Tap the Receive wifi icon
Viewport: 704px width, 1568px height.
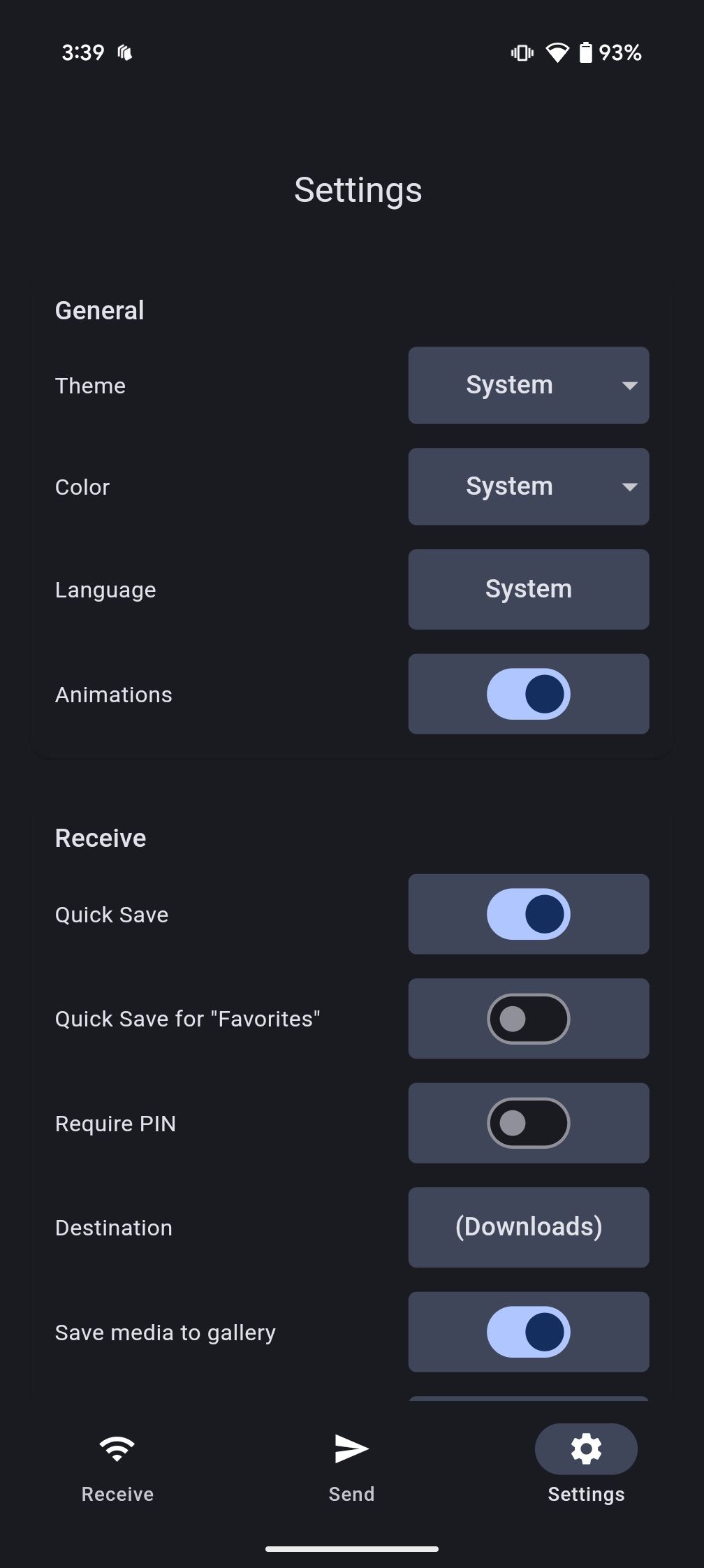(x=117, y=1449)
